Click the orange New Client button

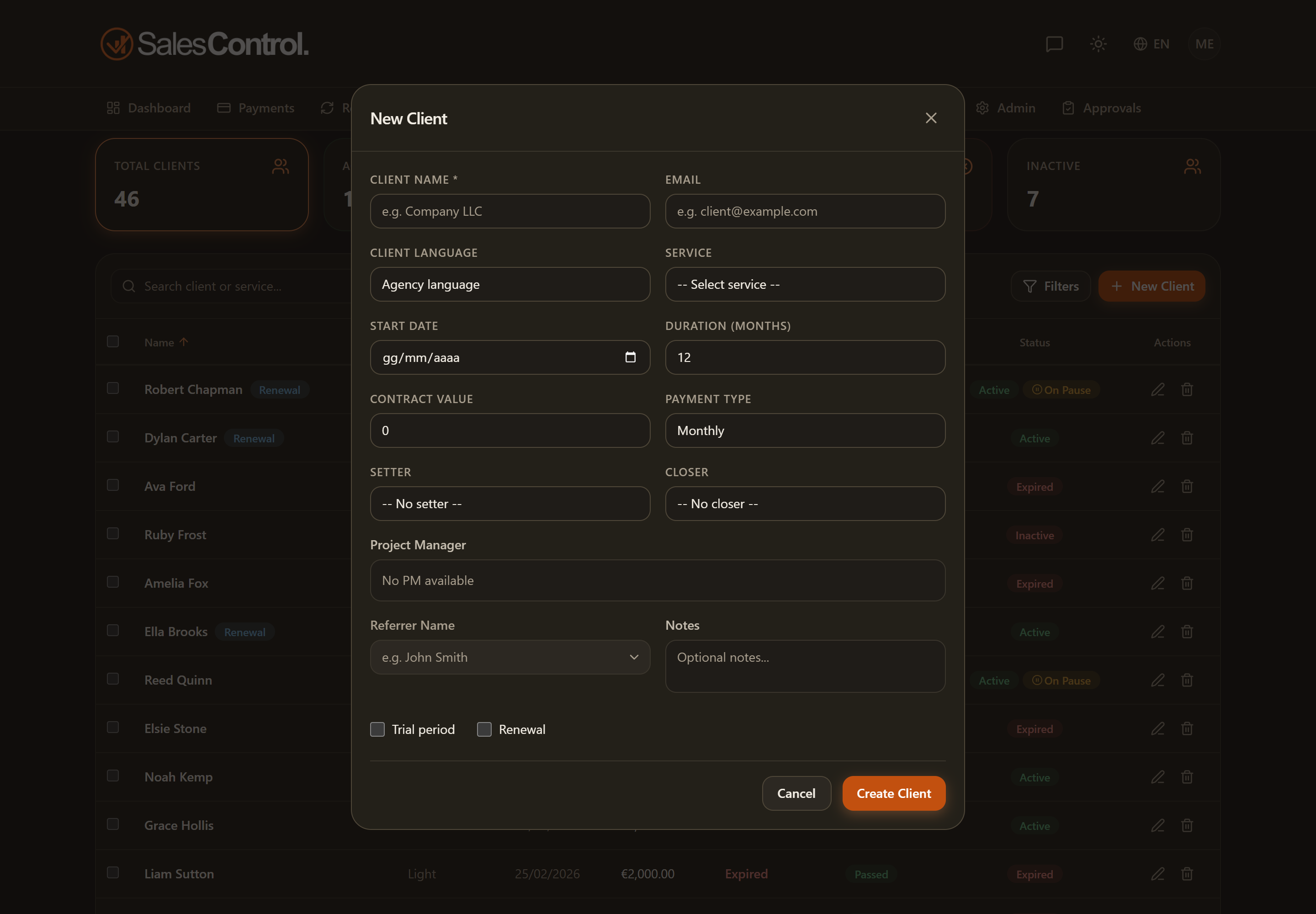click(x=1151, y=286)
